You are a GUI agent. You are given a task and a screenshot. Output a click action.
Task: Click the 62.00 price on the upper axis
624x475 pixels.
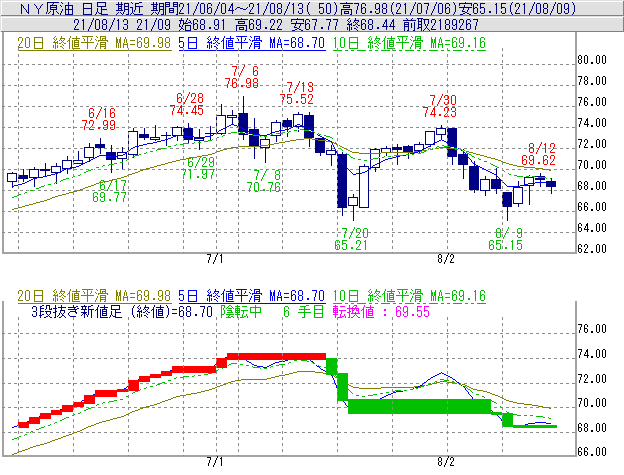592,249
